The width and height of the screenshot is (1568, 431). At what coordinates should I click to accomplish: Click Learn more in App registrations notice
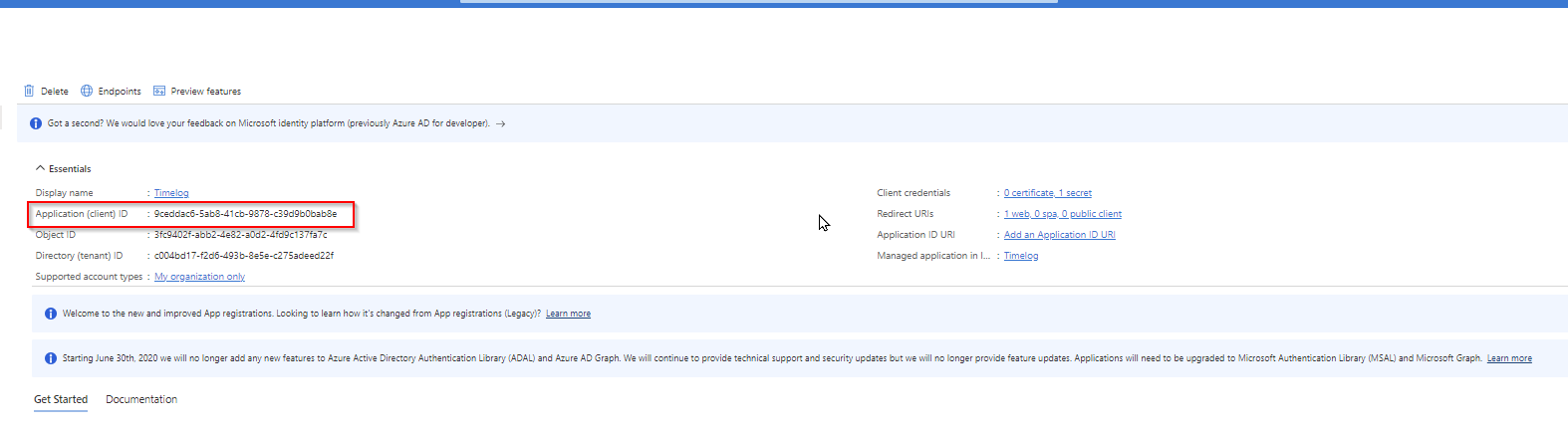[x=568, y=314]
